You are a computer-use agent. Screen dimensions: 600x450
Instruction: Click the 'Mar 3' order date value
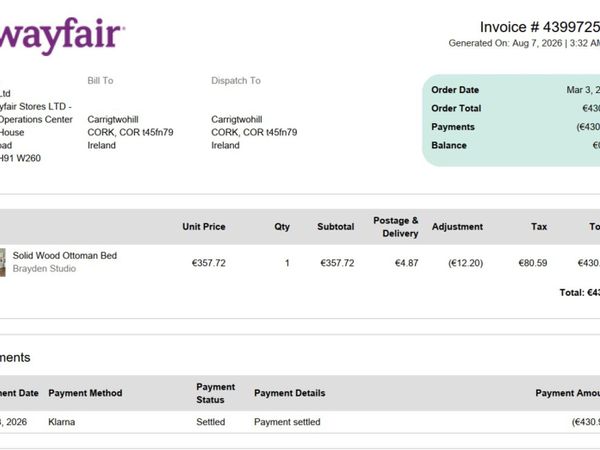tap(583, 90)
